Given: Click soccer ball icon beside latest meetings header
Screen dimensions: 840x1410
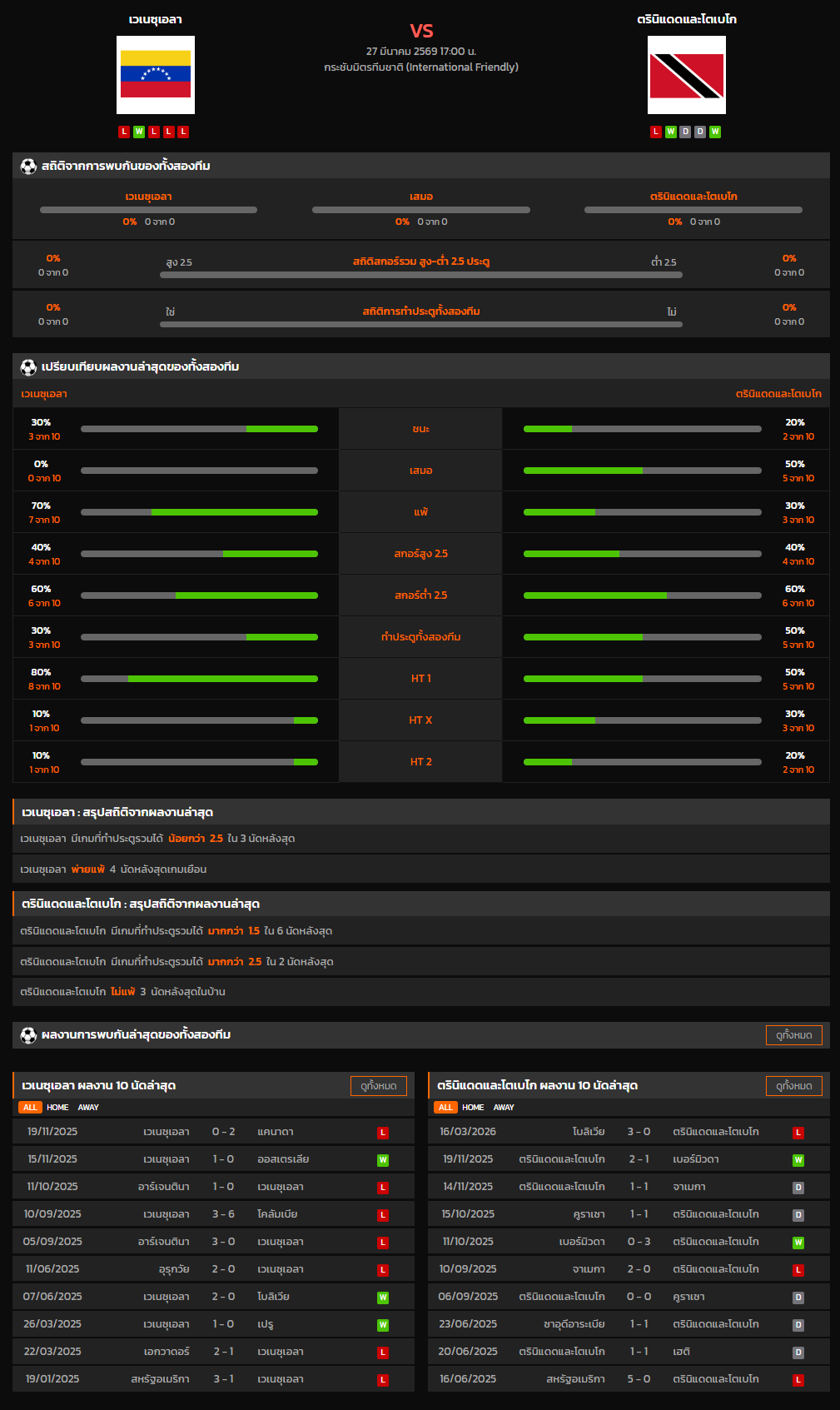Looking at the screenshot, I should pos(28,1035).
